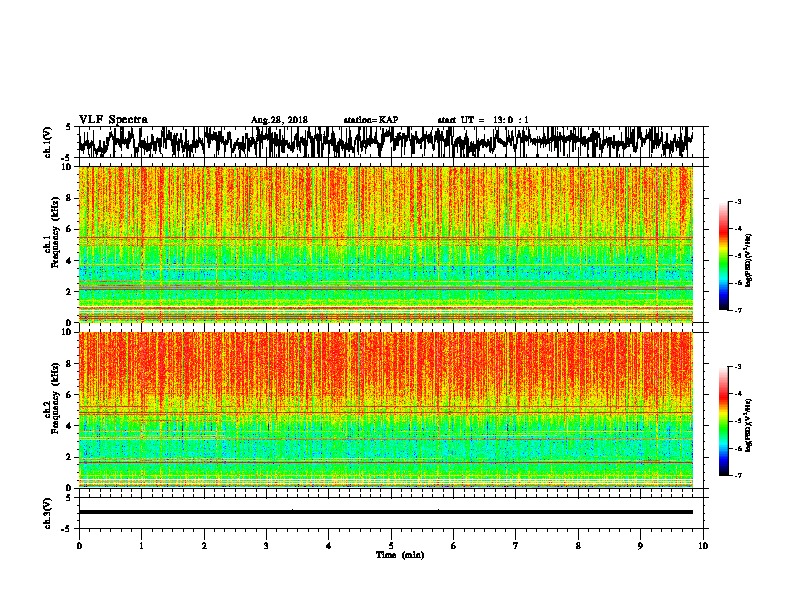Screen dimensions: 792x612
Task: Click the "-3" label on ch.2 color scale
Action: pyautogui.click(x=738, y=367)
